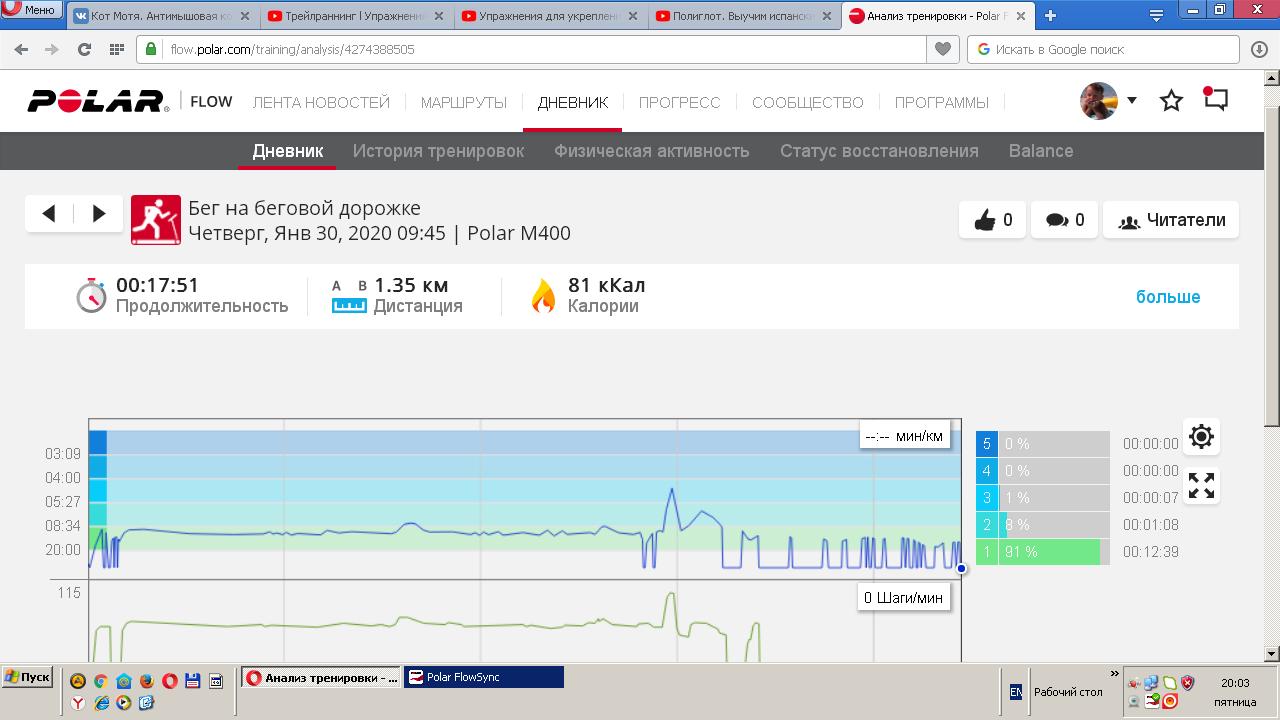Click the thumbs-up like button

[x=993, y=220]
